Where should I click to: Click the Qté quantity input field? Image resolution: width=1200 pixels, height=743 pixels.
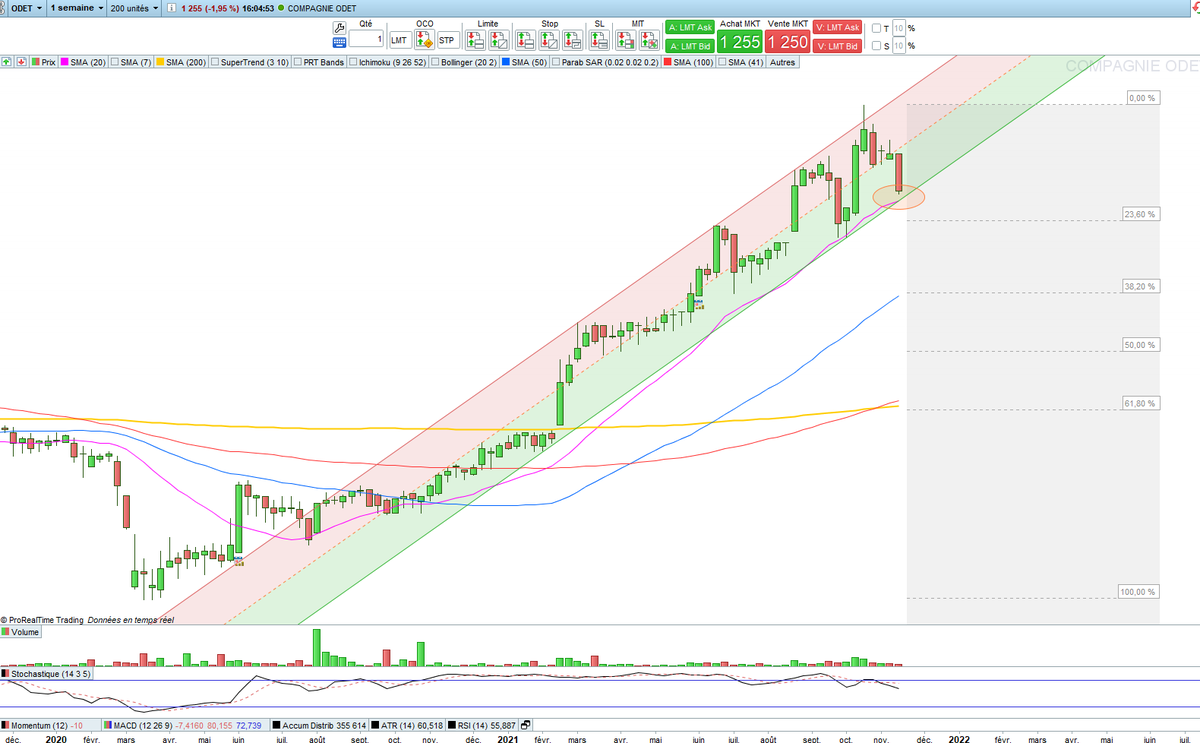tap(366, 40)
